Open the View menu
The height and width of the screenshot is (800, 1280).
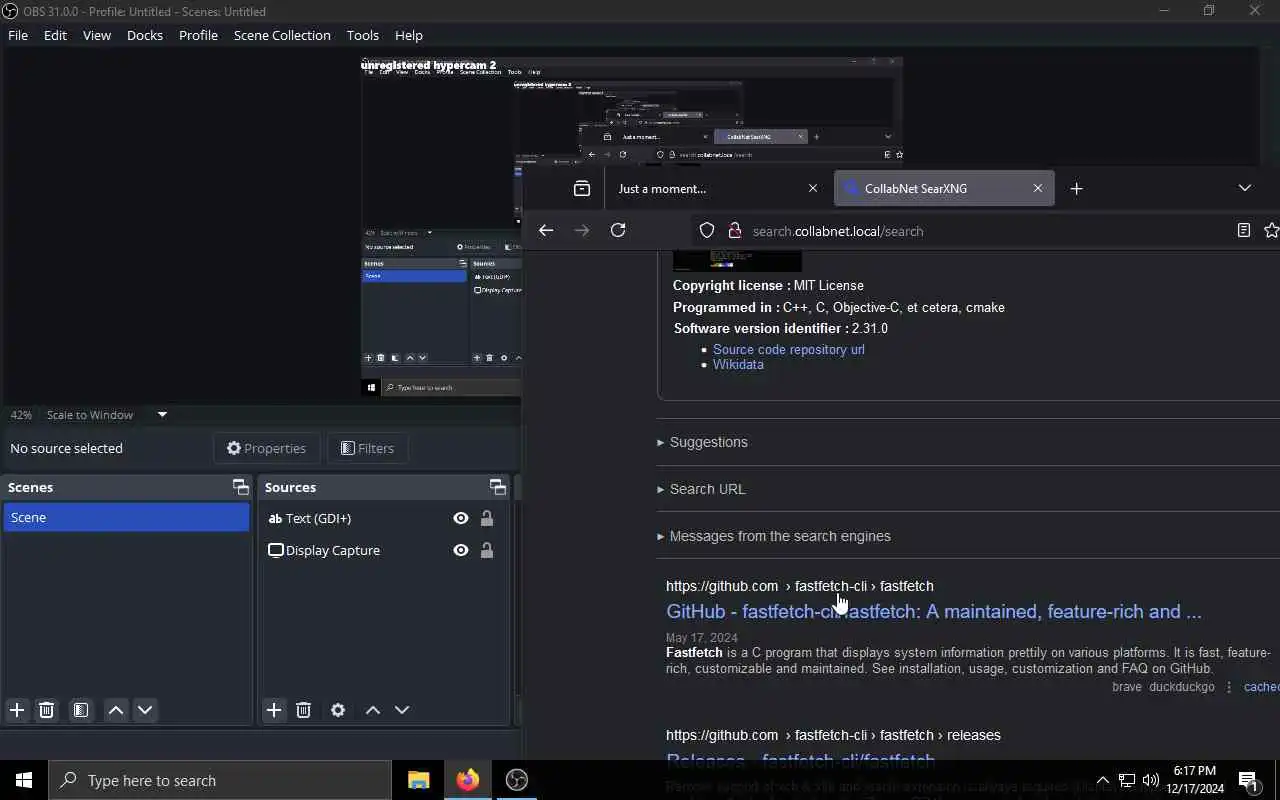[97, 35]
